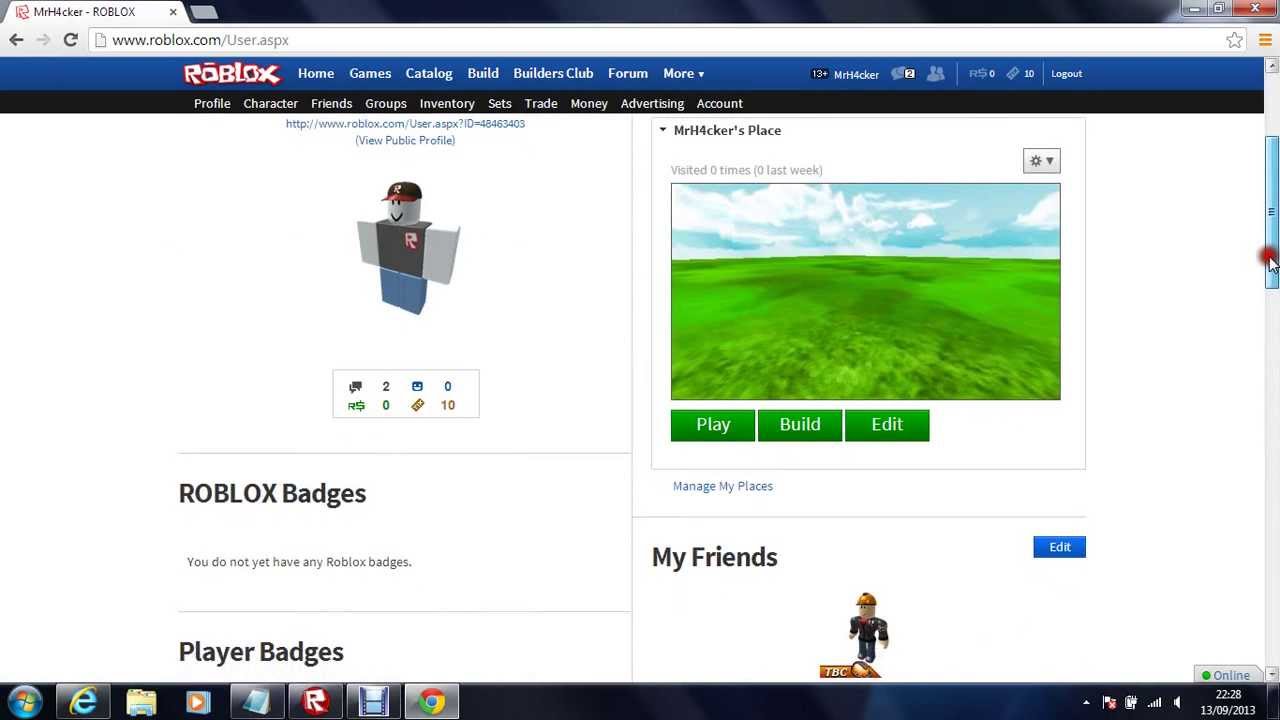Click the ROBLOX logo in the header
Viewport: 1280px width, 720px height.
[232, 74]
